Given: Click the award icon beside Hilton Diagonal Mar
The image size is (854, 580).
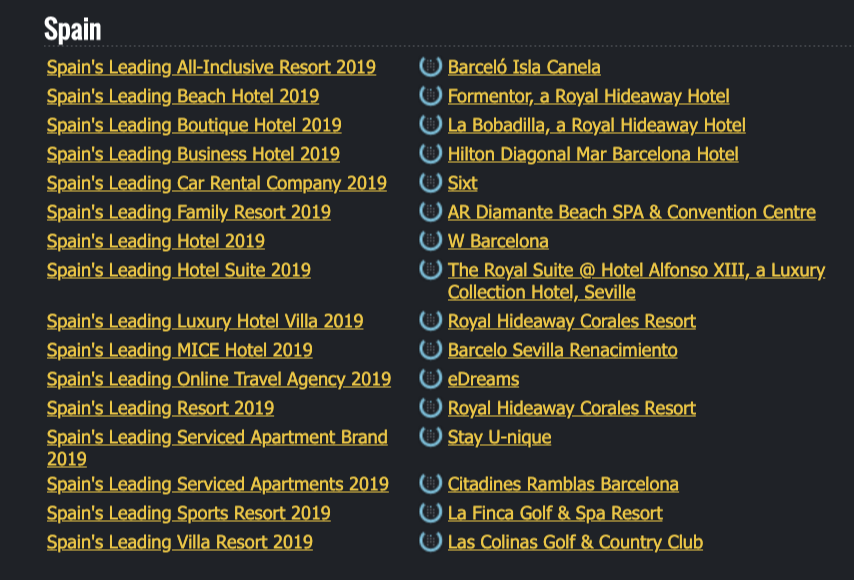Looking at the screenshot, I should tap(430, 154).
